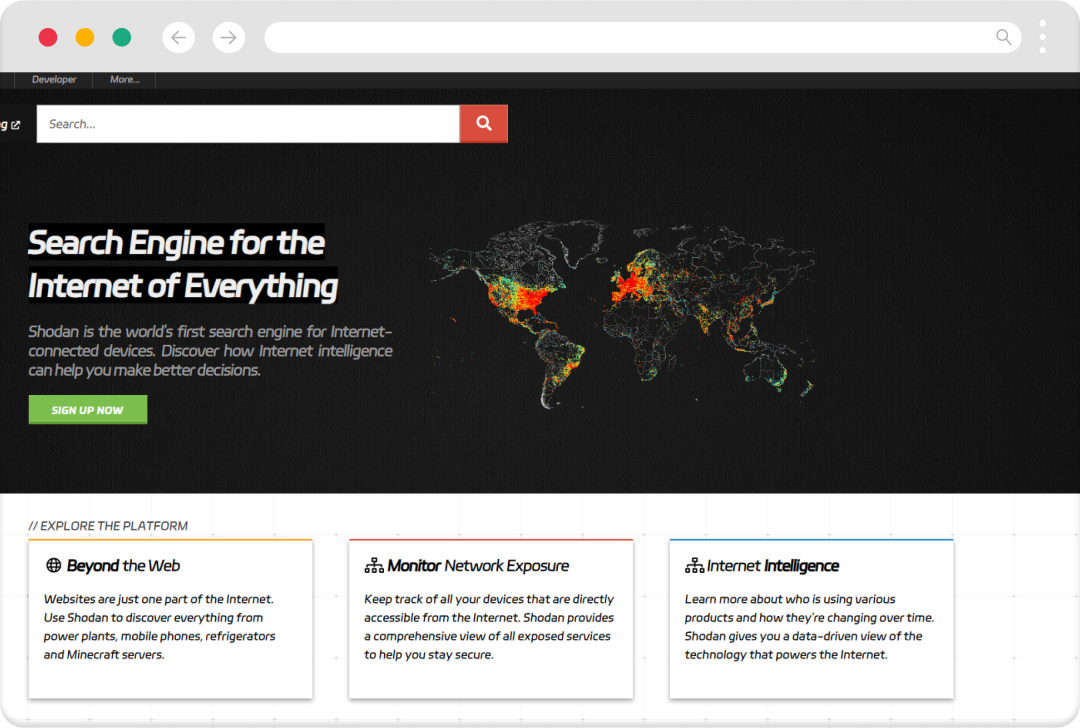Click the browser forward arrow button
This screenshot has height=728, width=1080.
pos(229,37)
